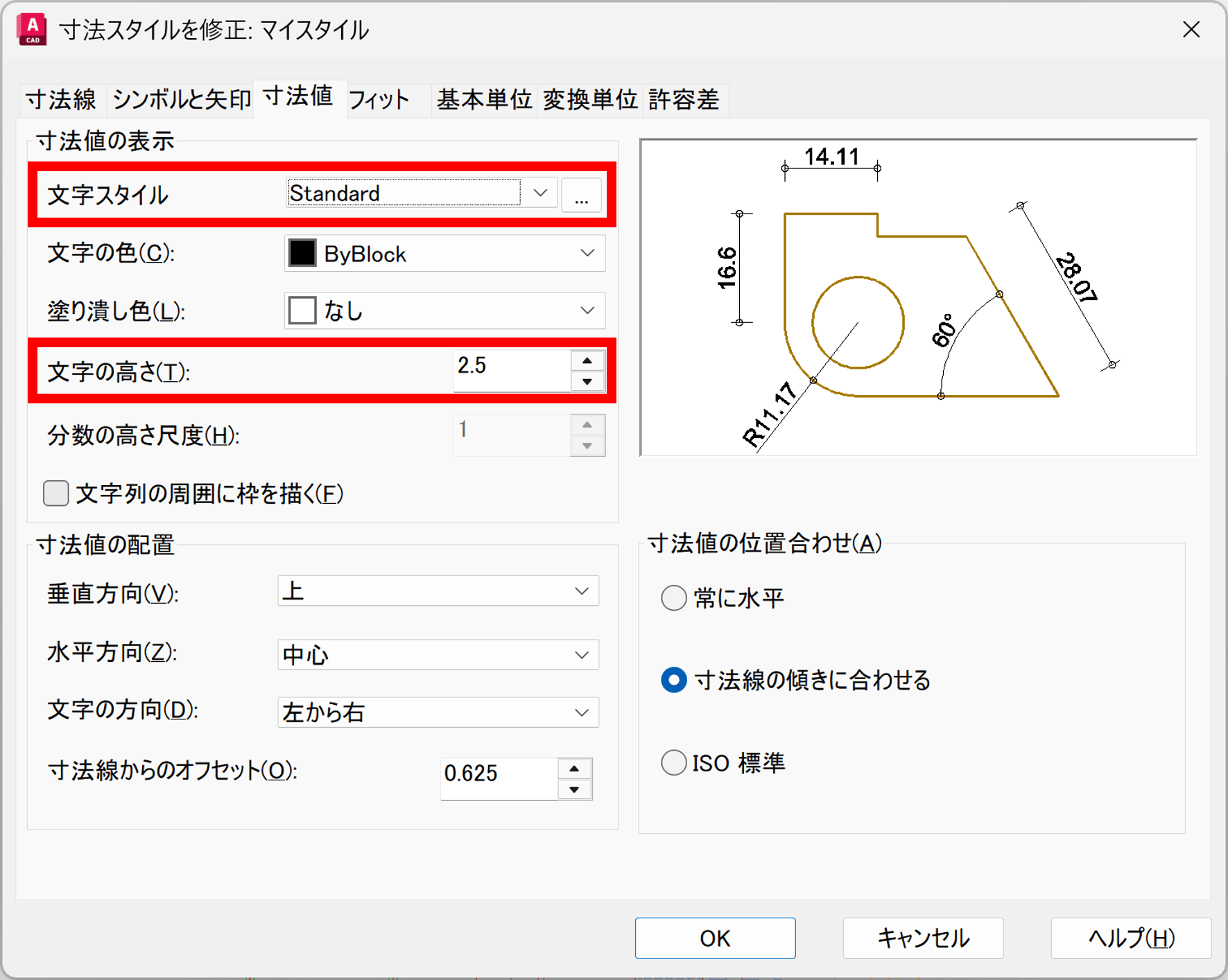The image size is (1228, 980).
Task: Click the AutoCAD app icon in title bar
Action: click(32, 30)
